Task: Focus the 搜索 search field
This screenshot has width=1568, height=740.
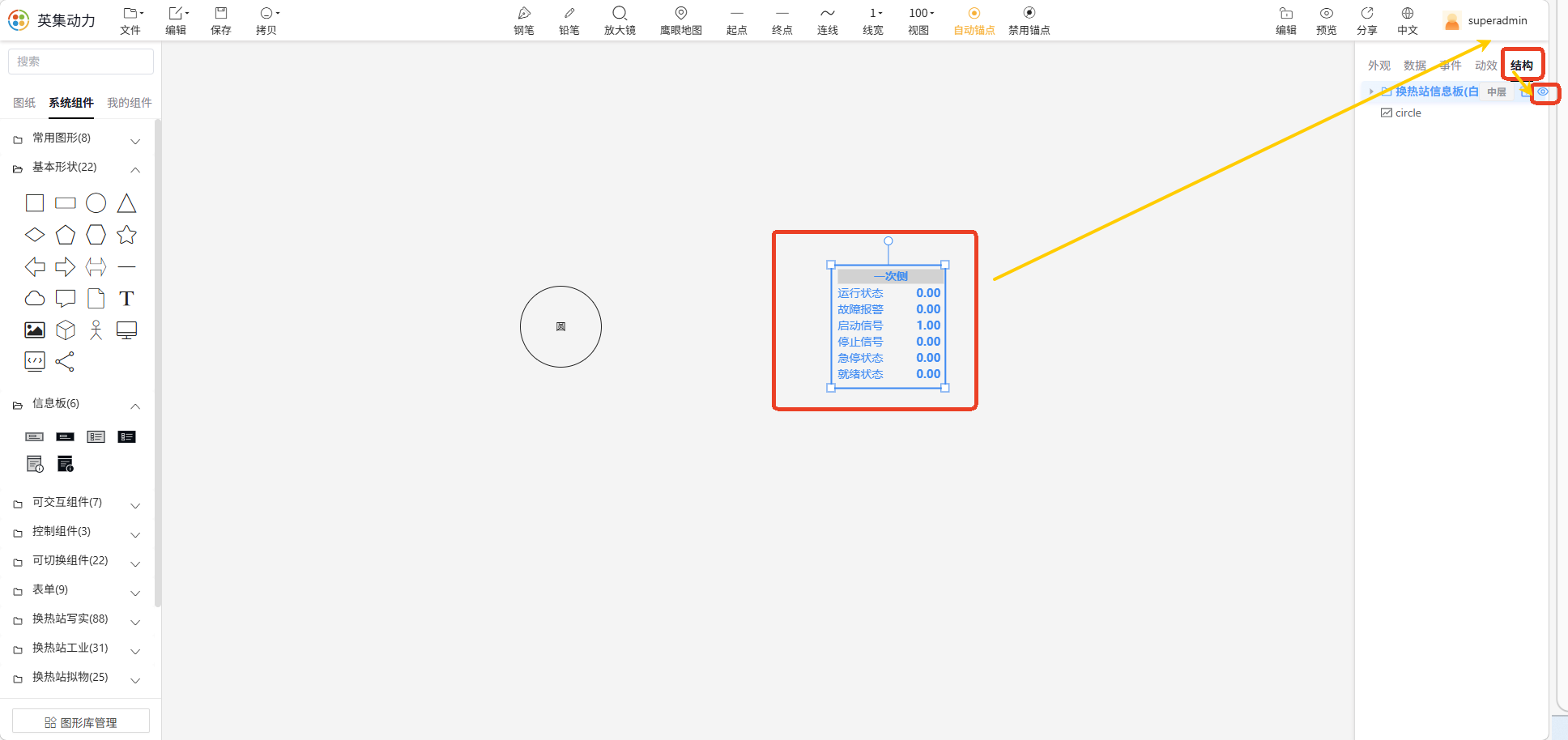Action: click(81, 62)
